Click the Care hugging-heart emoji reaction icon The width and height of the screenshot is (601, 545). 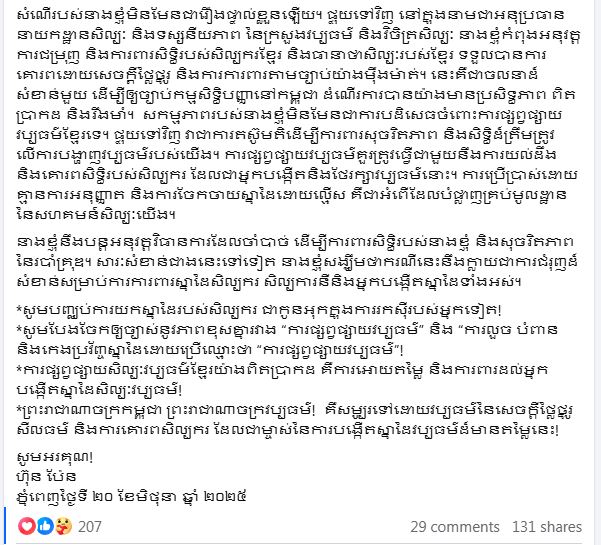point(63,526)
